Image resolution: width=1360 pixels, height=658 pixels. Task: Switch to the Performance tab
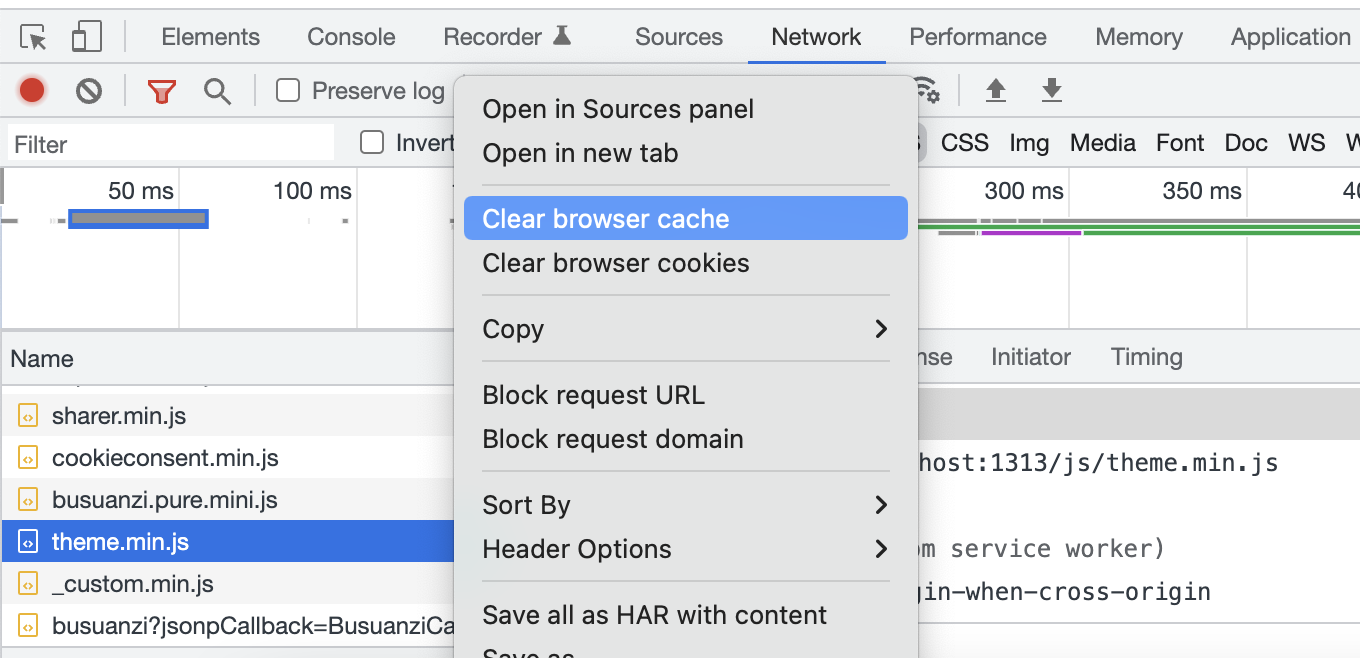tap(977, 36)
